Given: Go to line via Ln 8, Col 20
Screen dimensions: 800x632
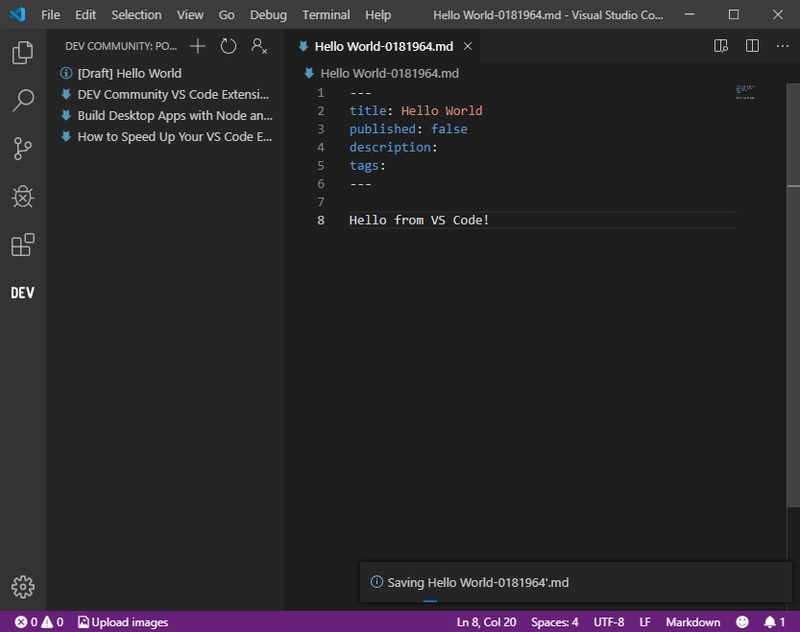Looking at the screenshot, I should (x=486, y=622).
